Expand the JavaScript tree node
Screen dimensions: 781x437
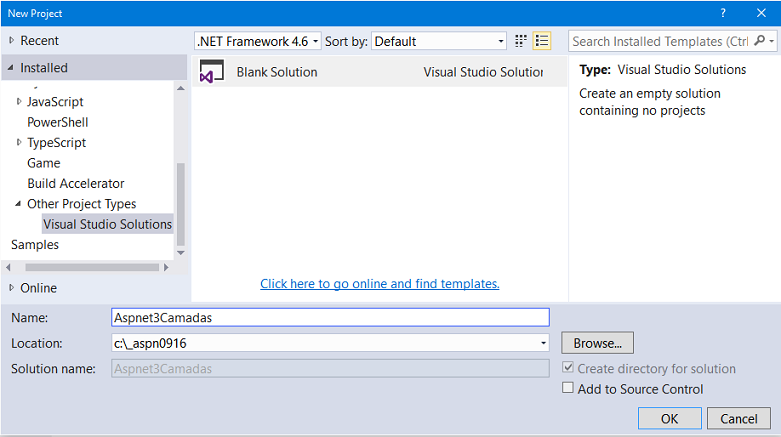point(19,101)
